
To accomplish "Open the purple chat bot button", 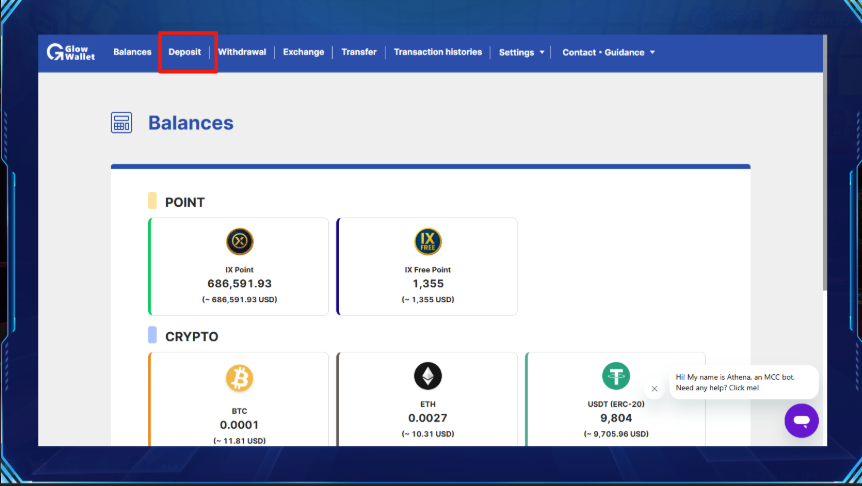I will point(802,421).
